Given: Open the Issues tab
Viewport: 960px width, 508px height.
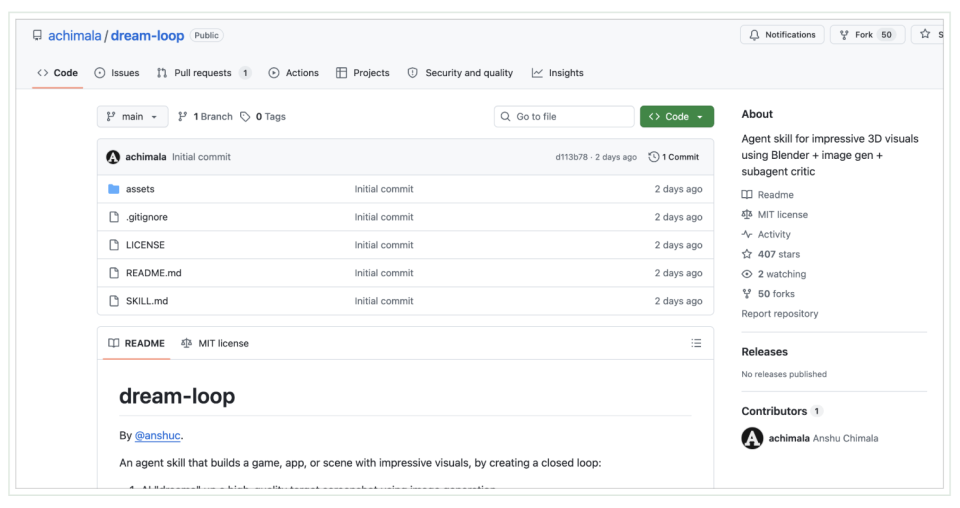Looking at the screenshot, I should [117, 73].
